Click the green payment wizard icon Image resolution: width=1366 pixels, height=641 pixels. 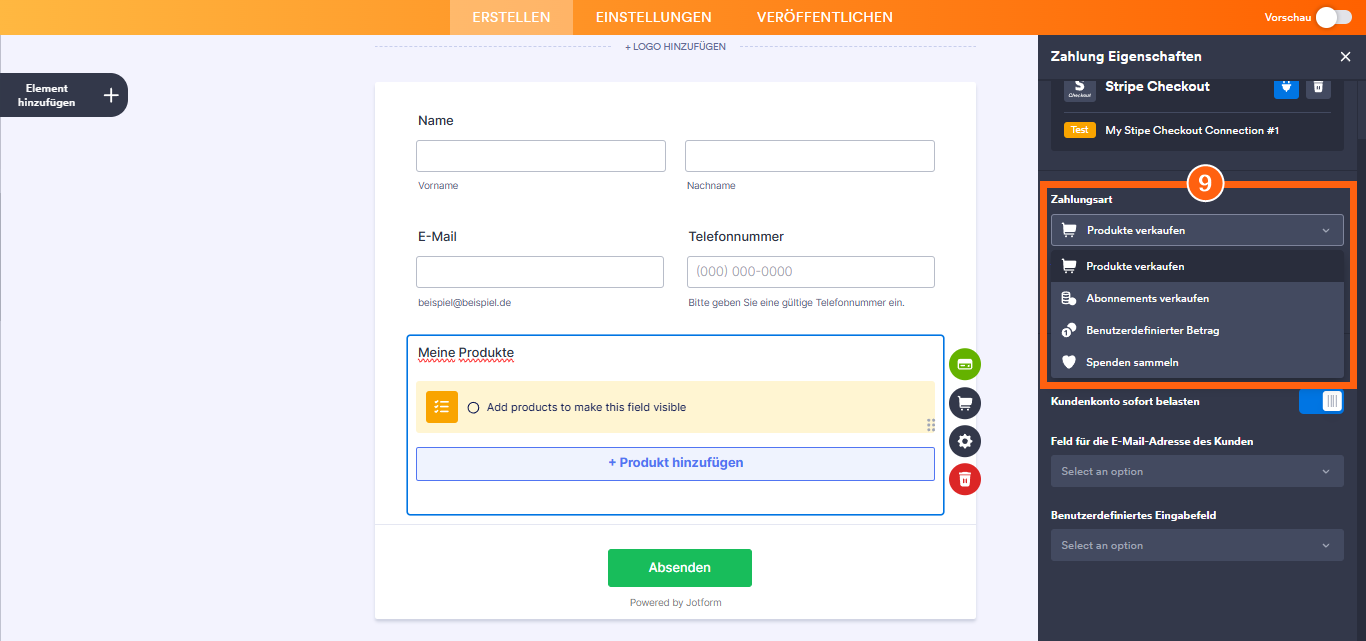click(965, 364)
